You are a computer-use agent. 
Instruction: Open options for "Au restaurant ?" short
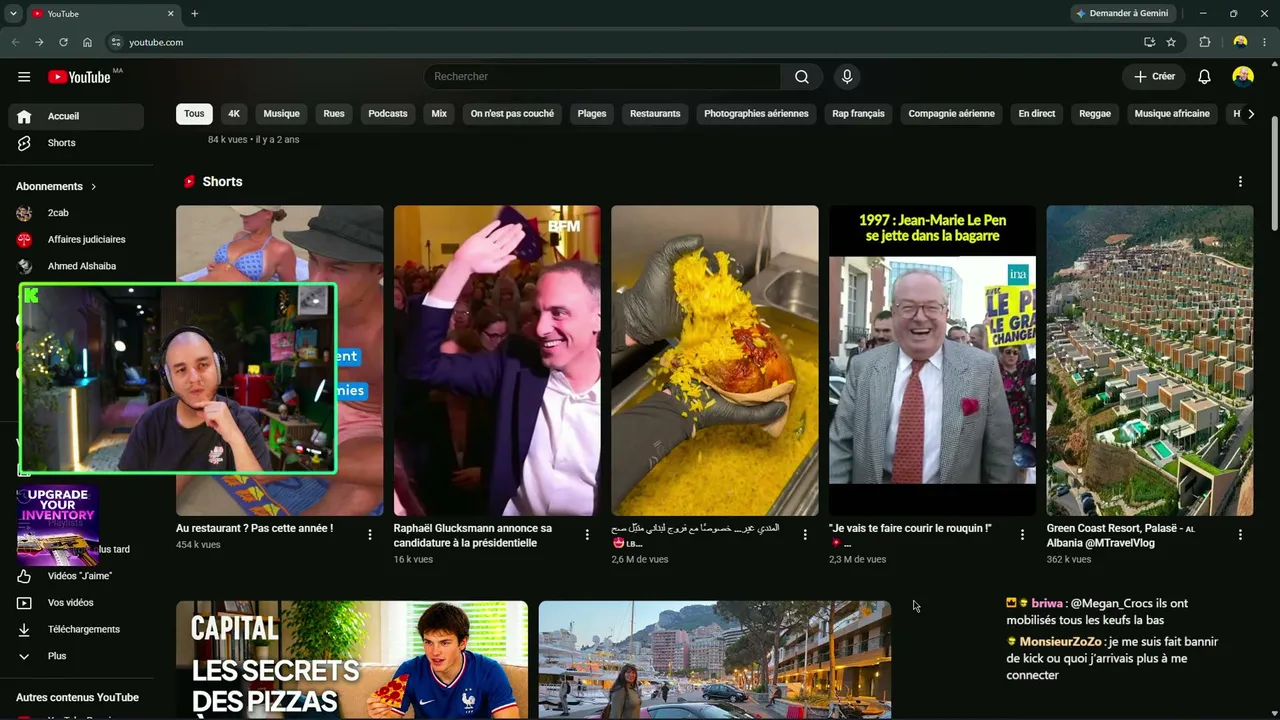(x=370, y=535)
